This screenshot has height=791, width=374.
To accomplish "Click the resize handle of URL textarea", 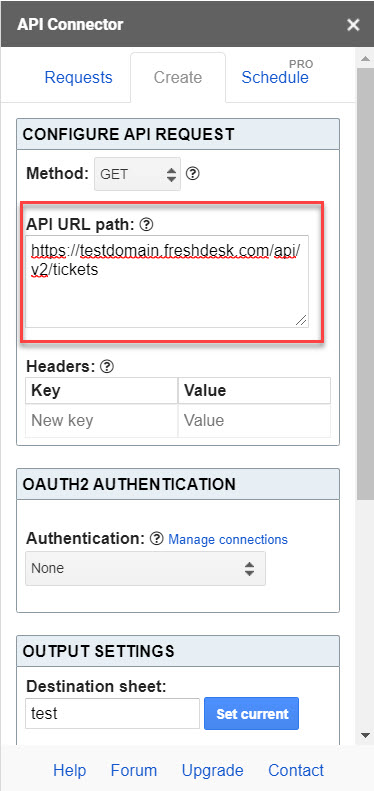I will (301, 320).
